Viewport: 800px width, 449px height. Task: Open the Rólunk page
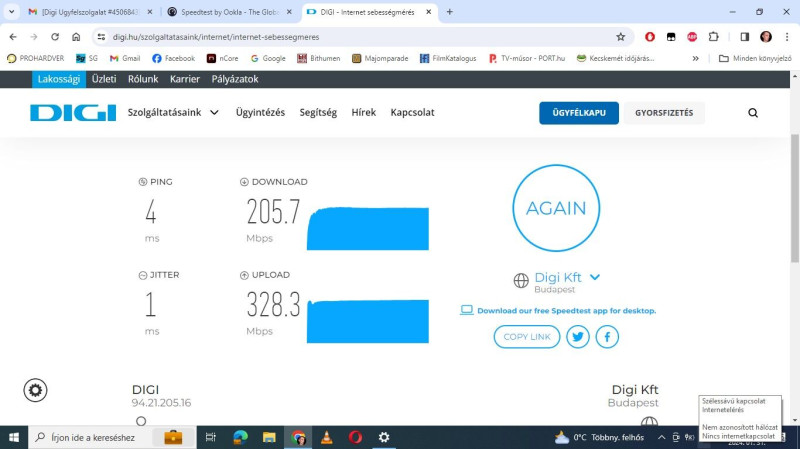pos(143,79)
